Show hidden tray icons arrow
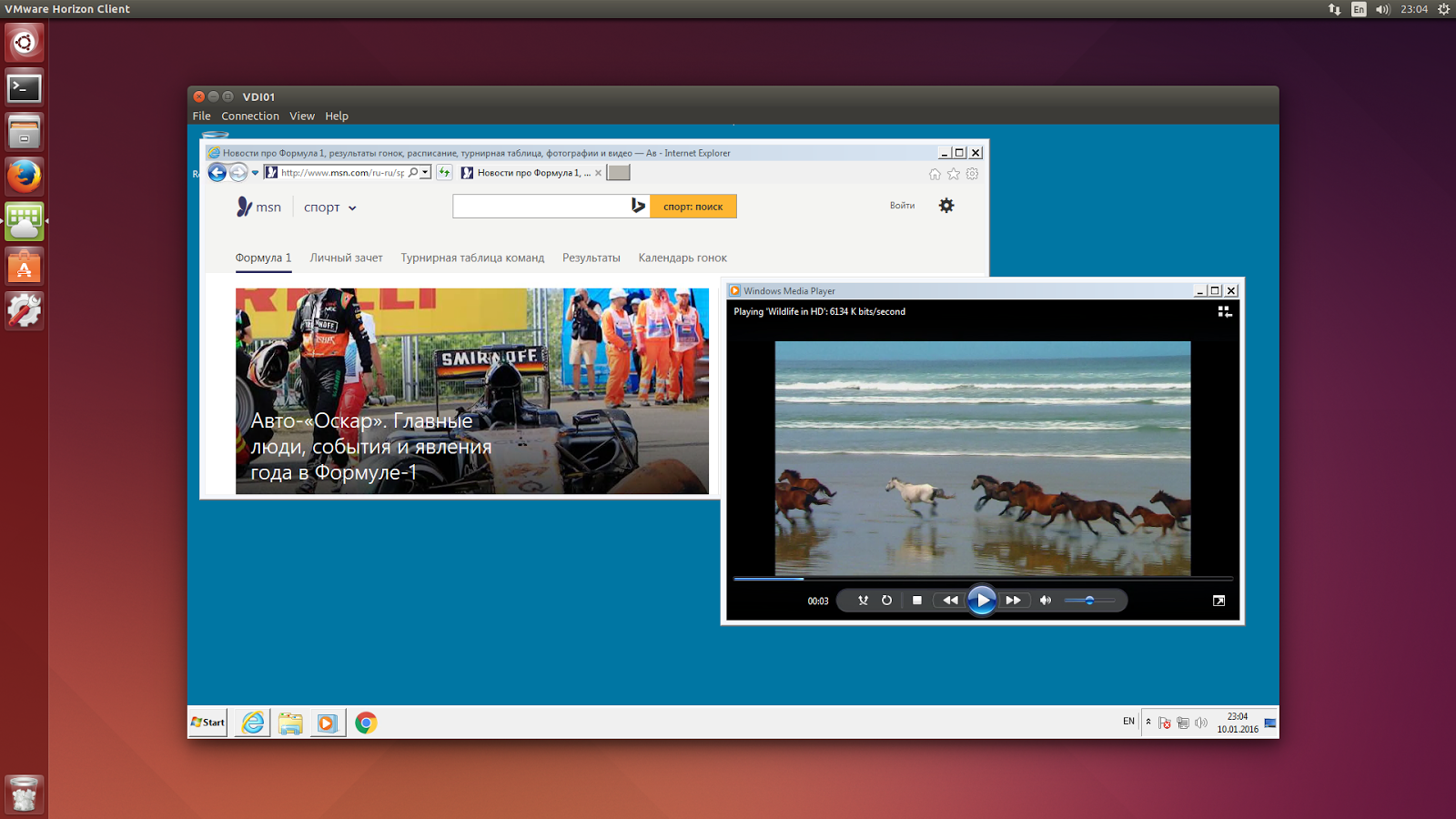The height and width of the screenshot is (819, 1456). (1148, 723)
